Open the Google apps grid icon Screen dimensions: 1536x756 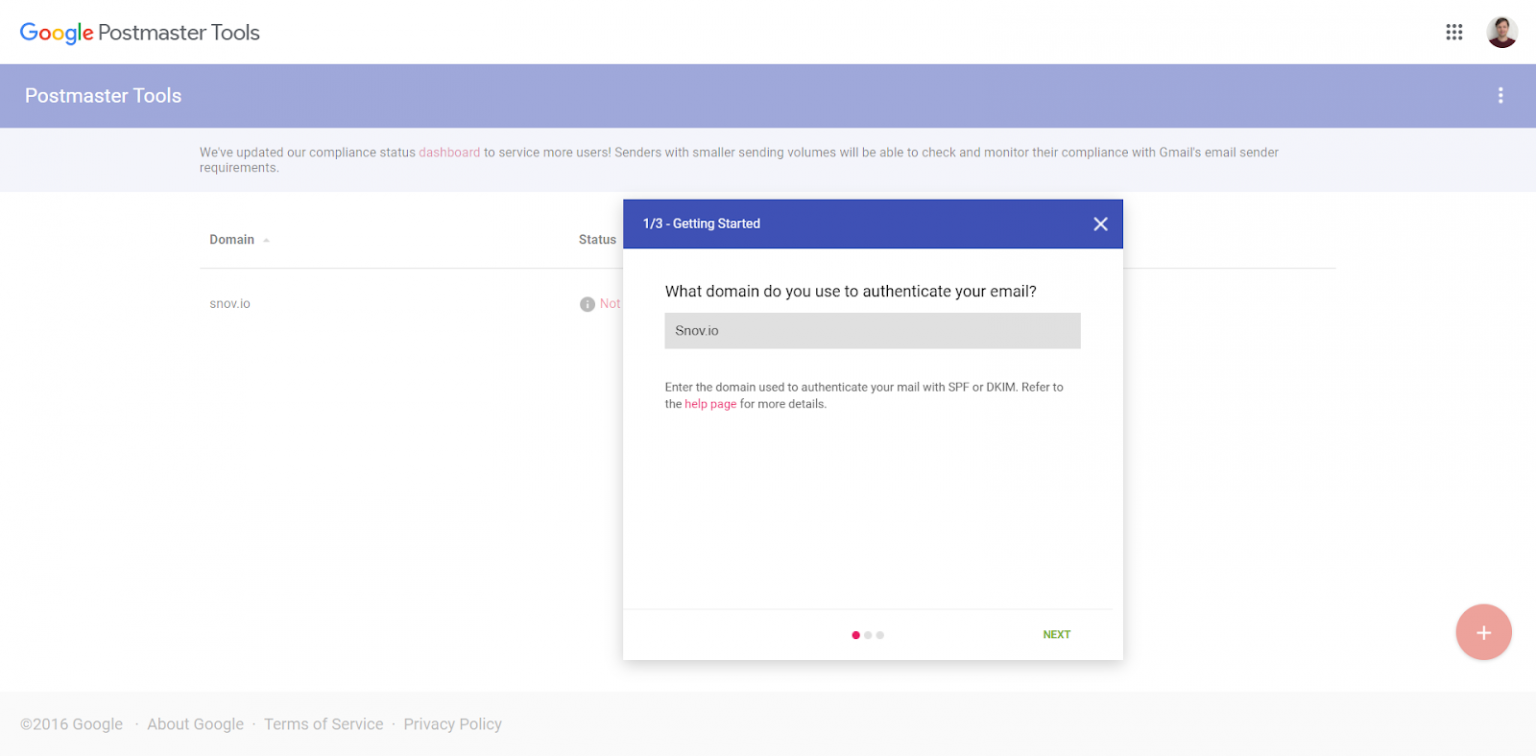[1454, 32]
